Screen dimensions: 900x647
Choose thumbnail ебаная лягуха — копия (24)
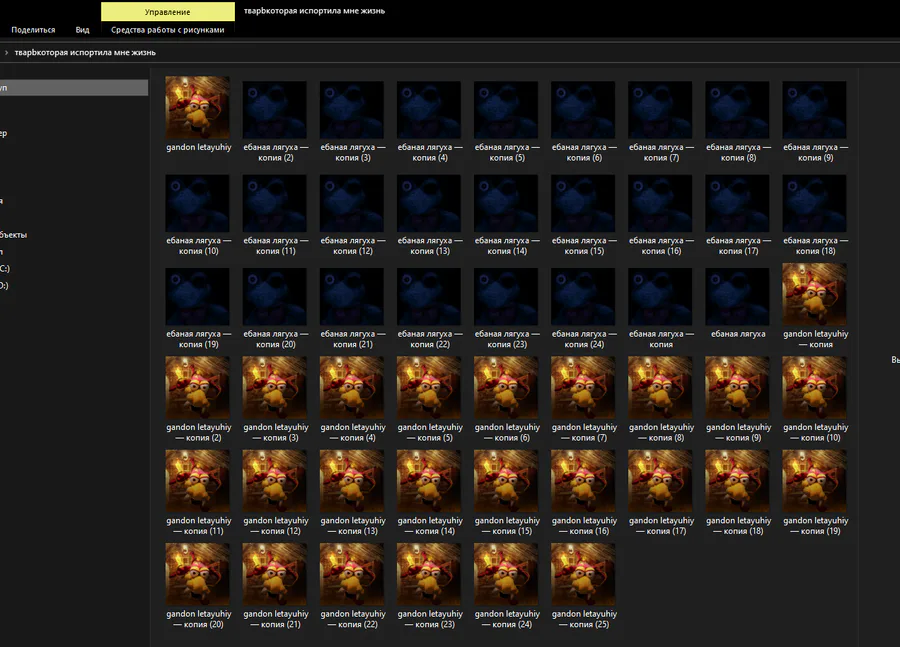click(583, 297)
